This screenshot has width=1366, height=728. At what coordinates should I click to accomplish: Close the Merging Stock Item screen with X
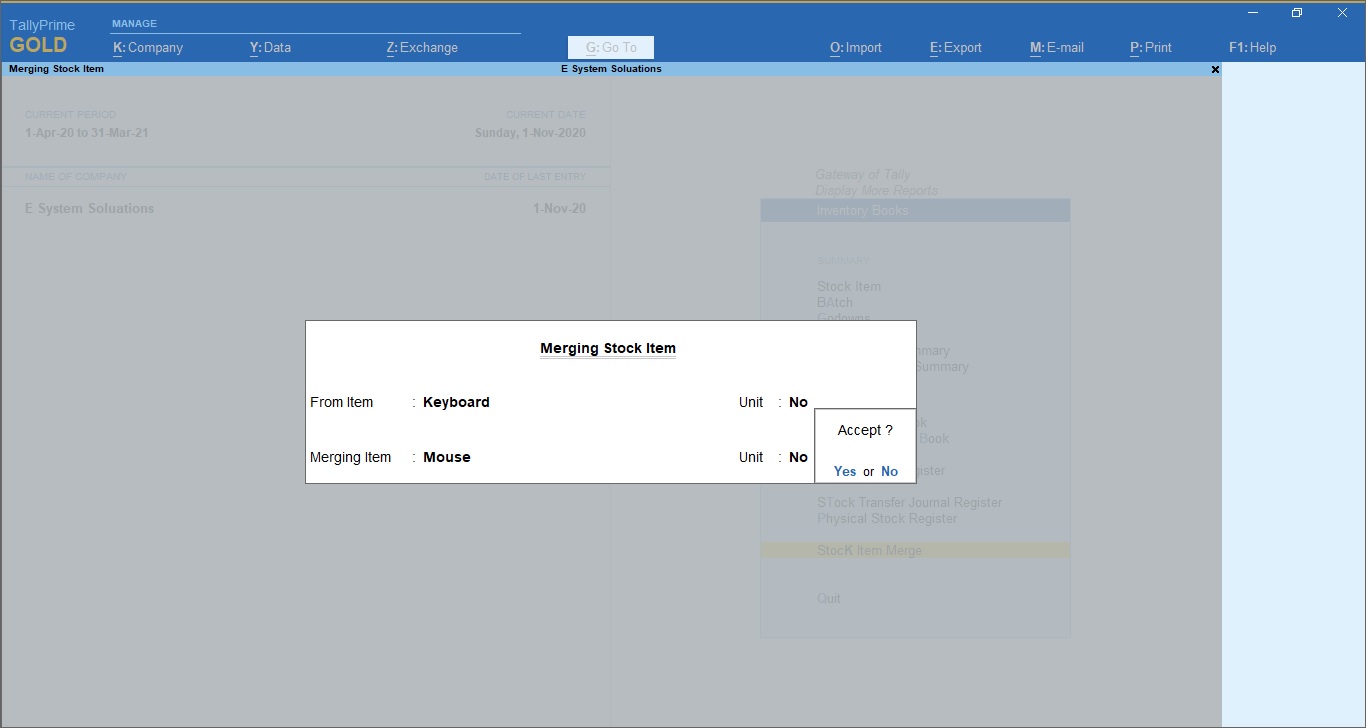[1215, 70]
